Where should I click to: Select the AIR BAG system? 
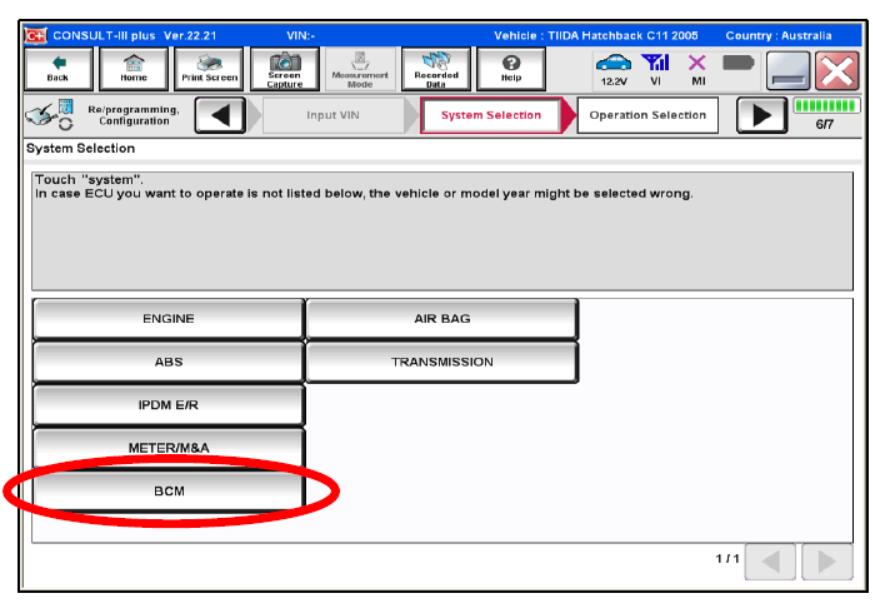coord(442,319)
